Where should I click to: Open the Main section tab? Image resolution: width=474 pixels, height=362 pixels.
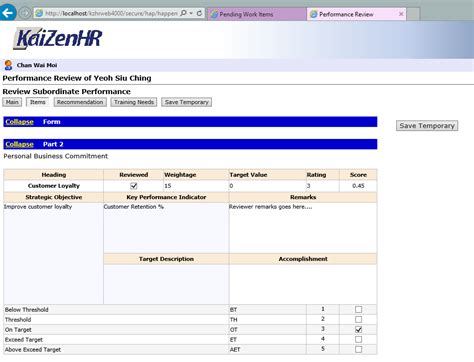[x=12, y=102]
